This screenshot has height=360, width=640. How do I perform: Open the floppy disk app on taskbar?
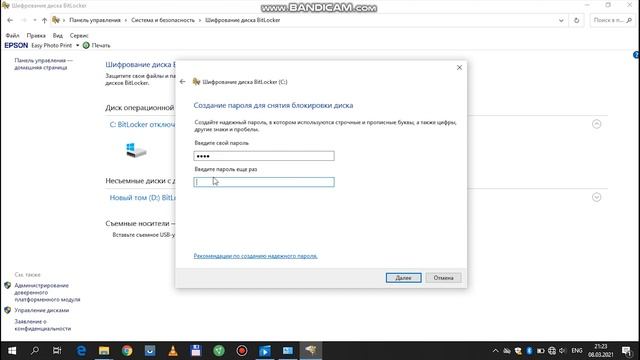pos(196,351)
